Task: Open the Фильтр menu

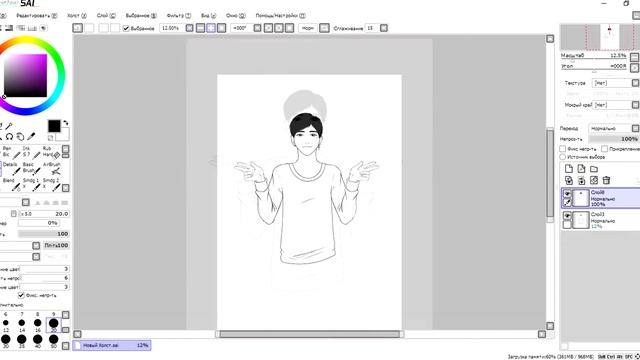Action: click(178, 16)
